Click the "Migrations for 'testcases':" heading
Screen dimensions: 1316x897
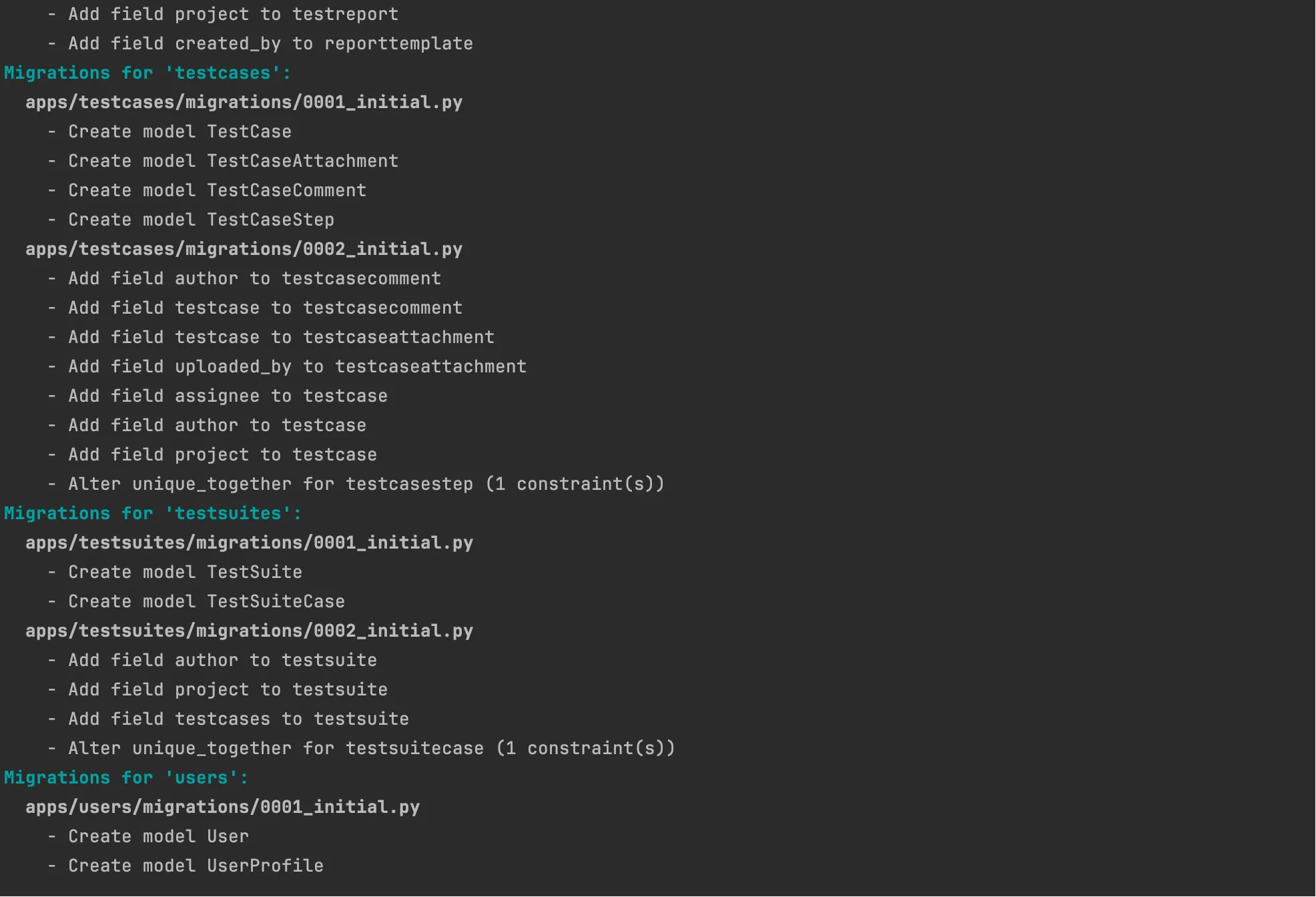point(147,73)
